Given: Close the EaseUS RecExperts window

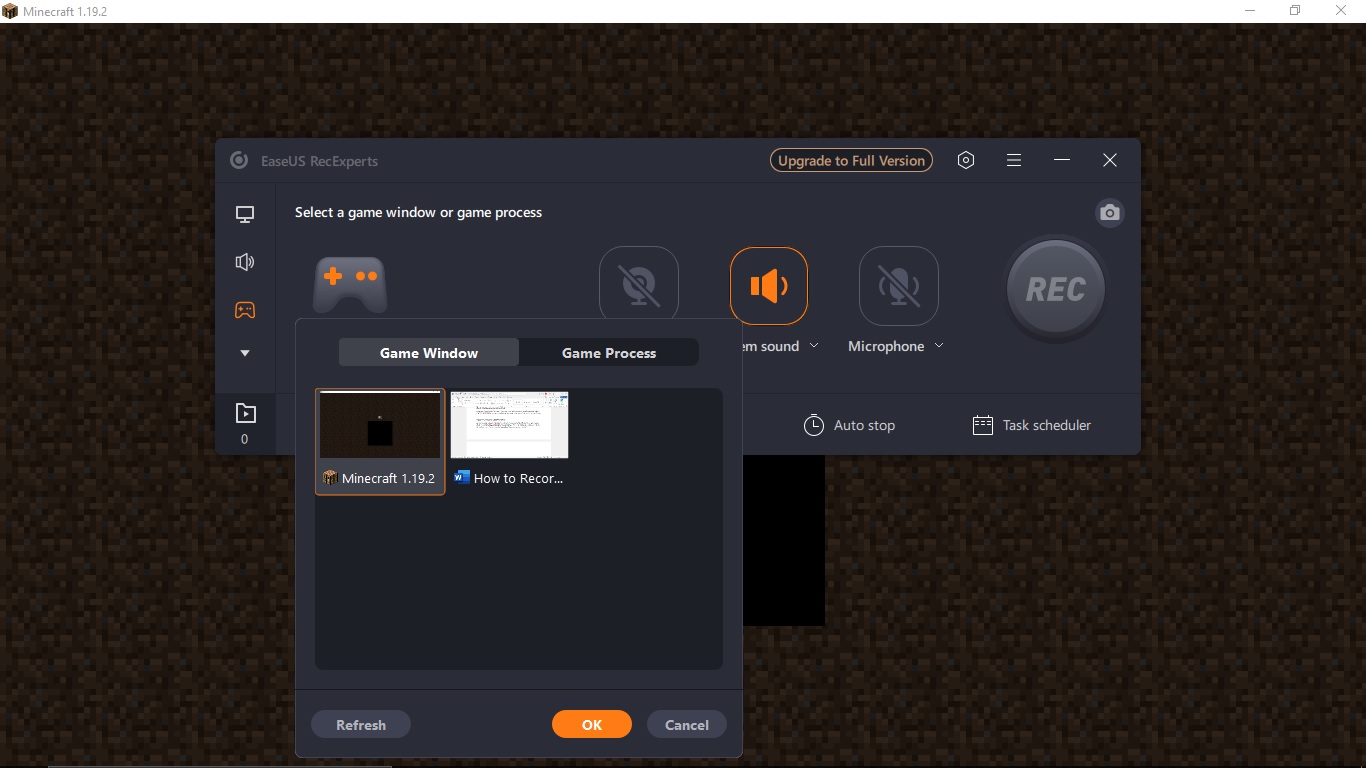Looking at the screenshot, I should [1110, 160].
